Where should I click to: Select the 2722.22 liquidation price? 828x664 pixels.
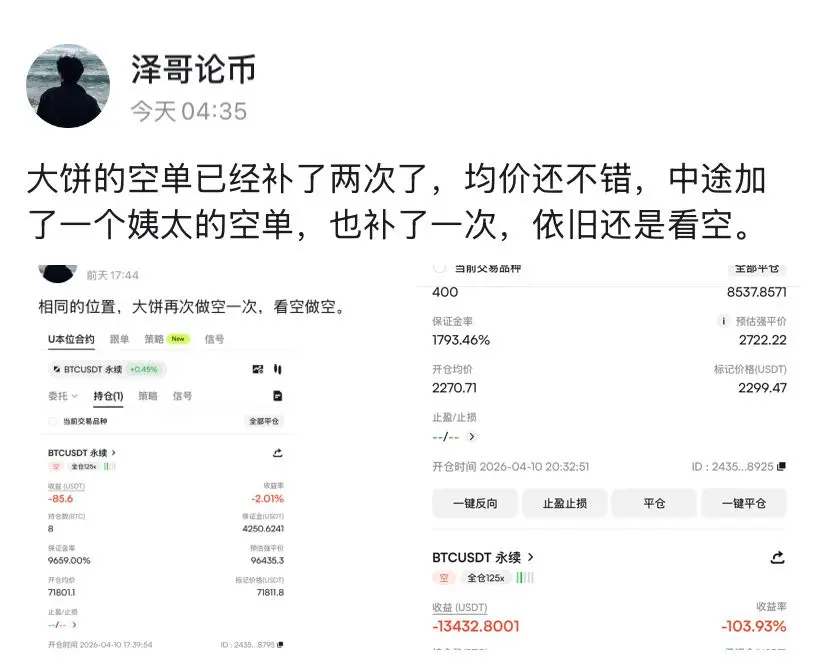click(x=763, y=340)
